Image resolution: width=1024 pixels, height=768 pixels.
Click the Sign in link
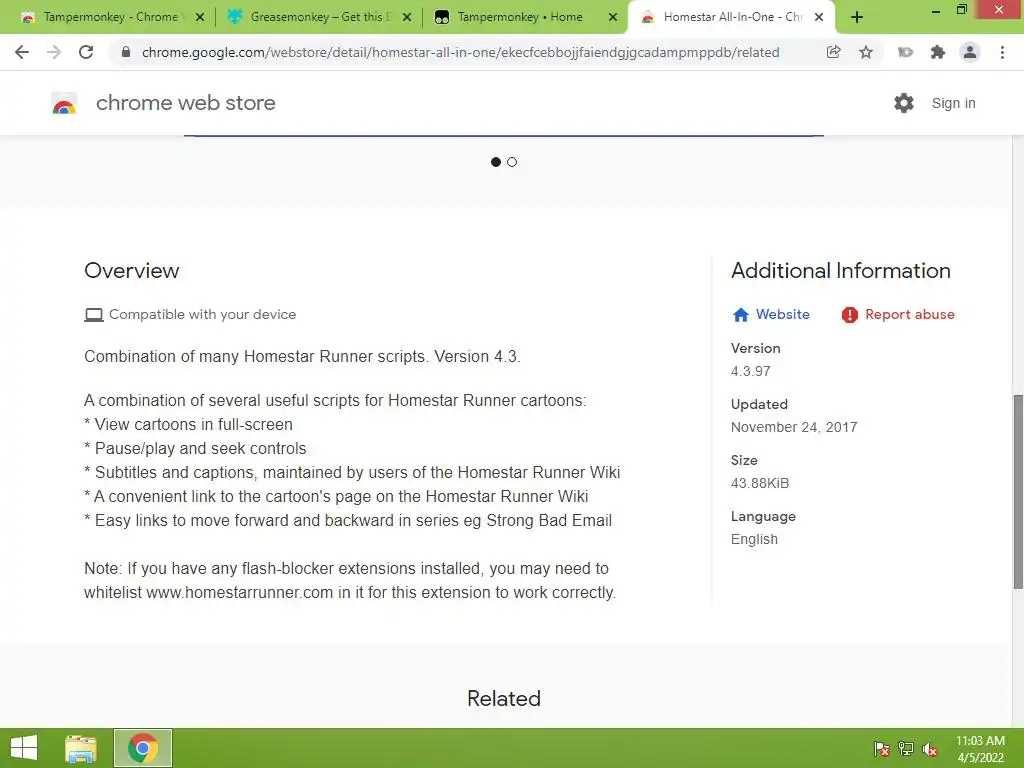[953, 103]
